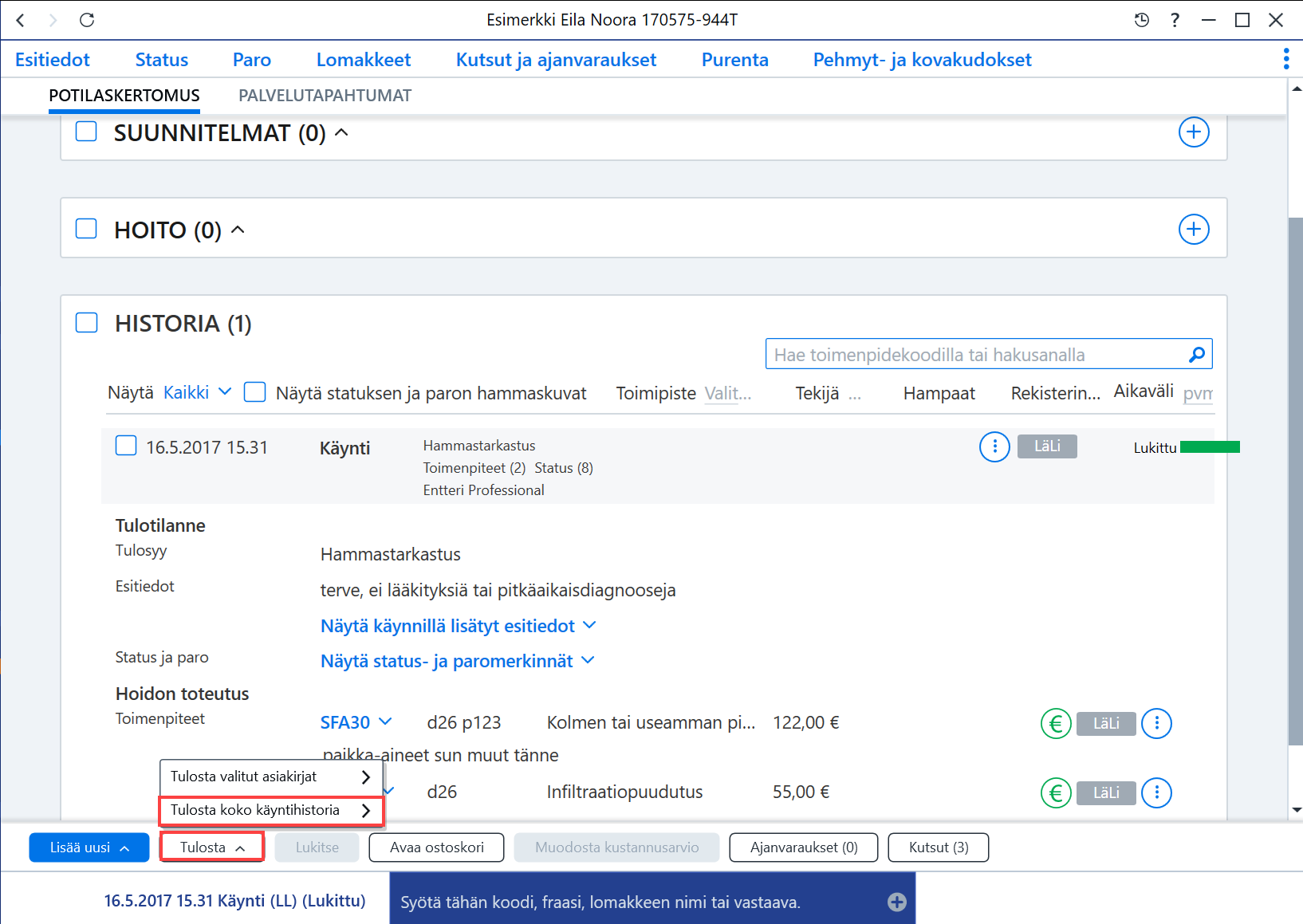Click LäLi badge on the visit header
1303x924 pixels.
(1047, 446)
